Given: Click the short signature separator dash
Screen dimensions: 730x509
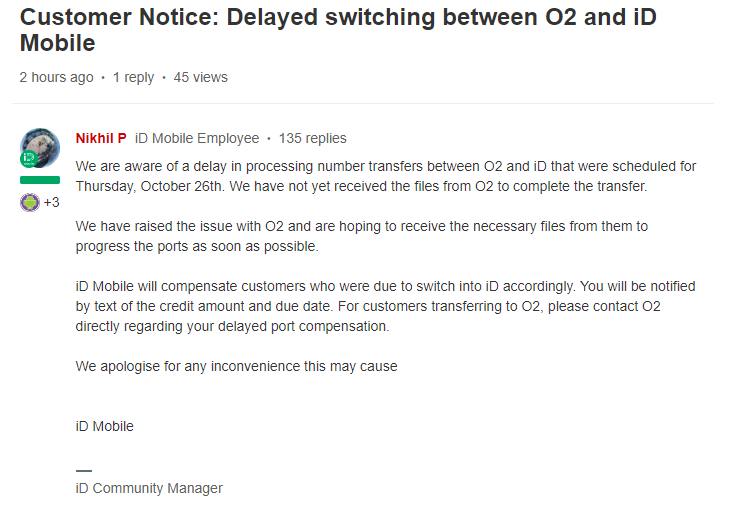Looking at the screenshot, I should 84,471.
